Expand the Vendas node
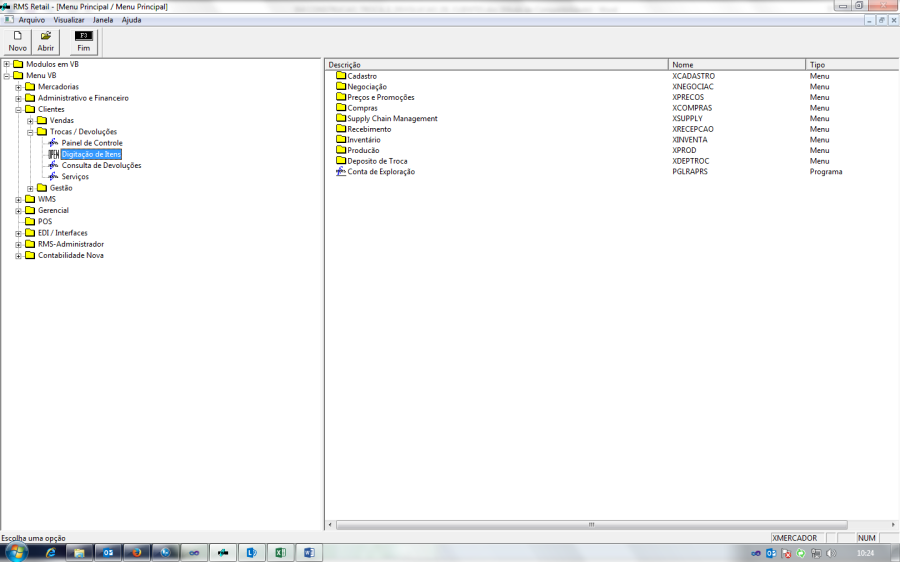Image resolution: width=900 pixels, height=562 pixels. tap(30, 121)
